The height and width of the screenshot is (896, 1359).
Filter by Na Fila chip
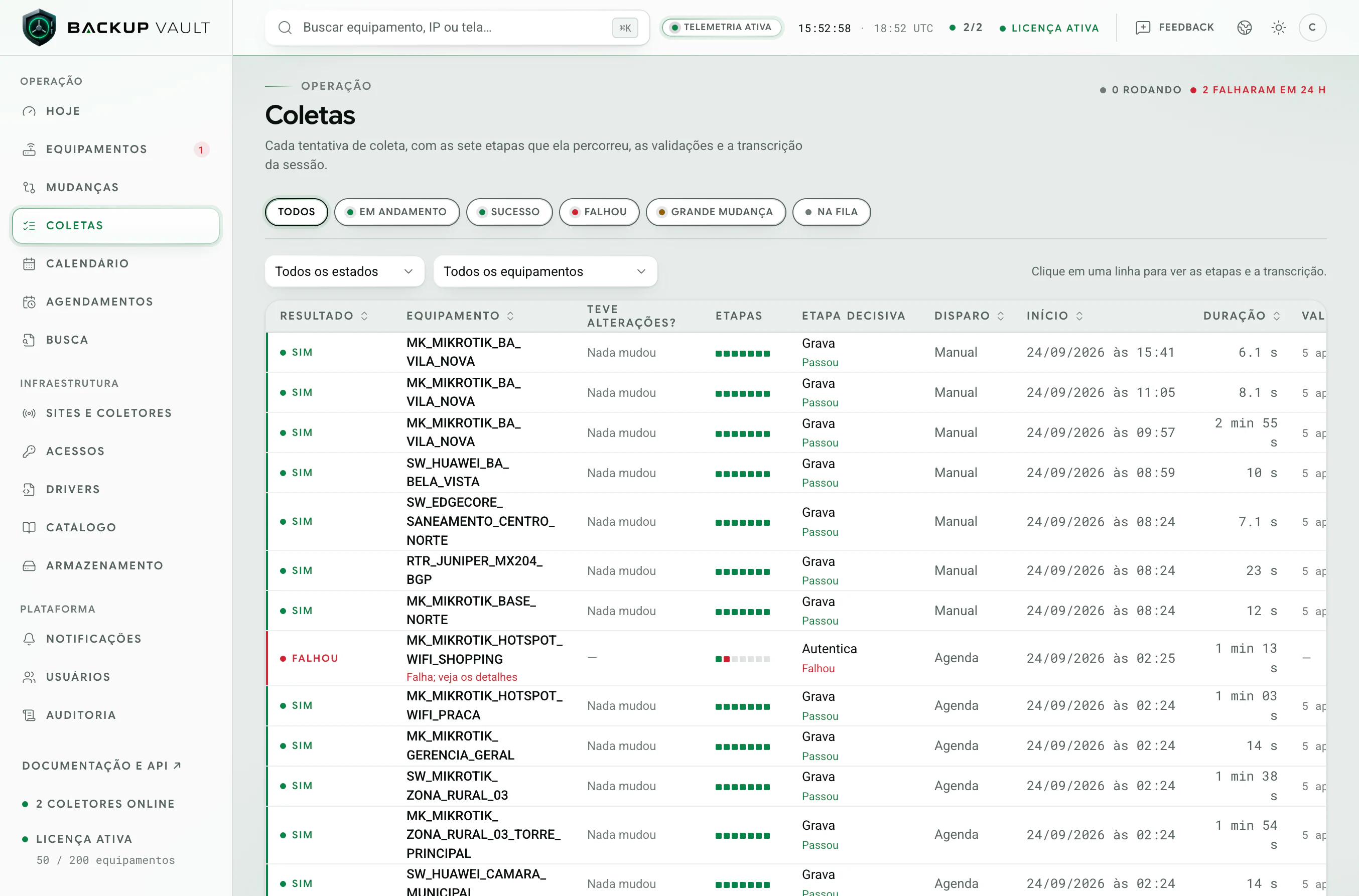pyautogui.click(x=831, y=212)
